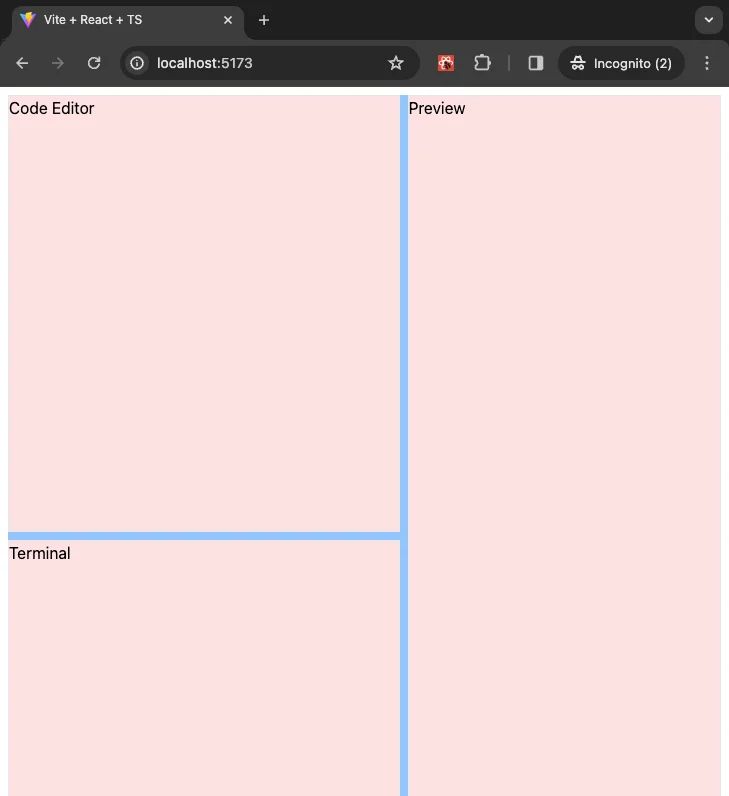Click the red extension icon in toolbar

(446, 63)
